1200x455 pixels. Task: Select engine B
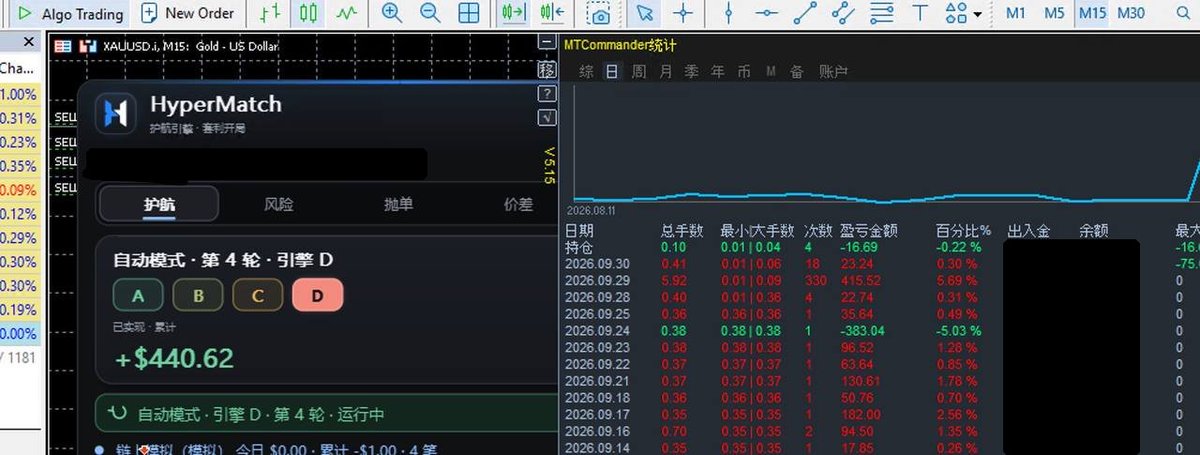point(198,296)
